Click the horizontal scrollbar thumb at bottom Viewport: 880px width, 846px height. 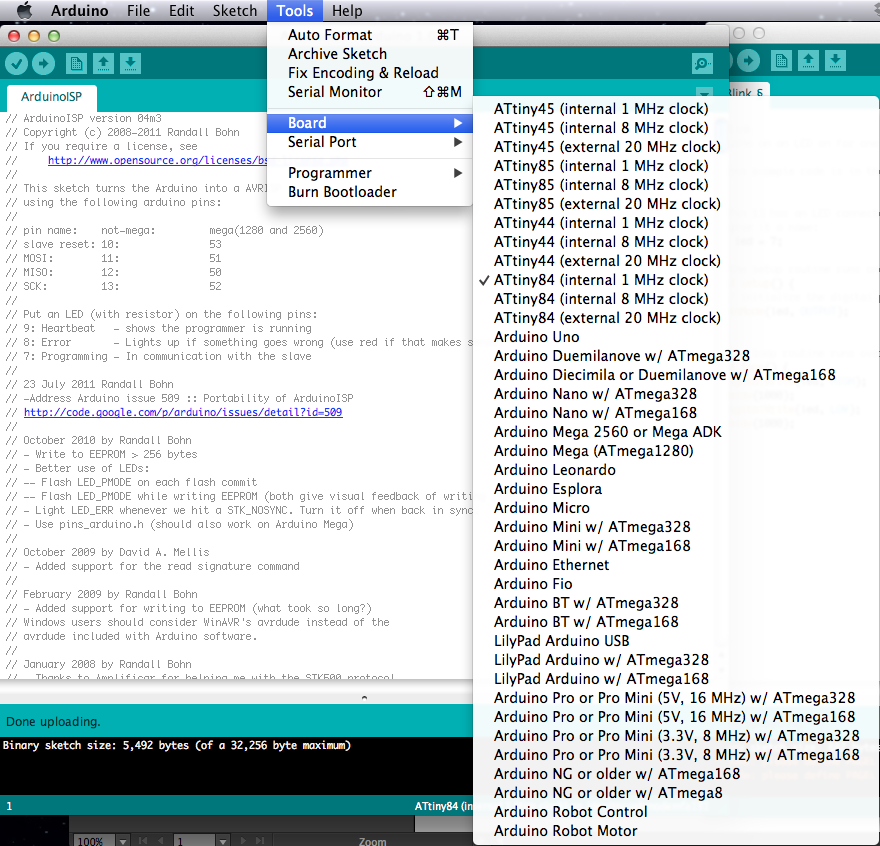(443, 824)
